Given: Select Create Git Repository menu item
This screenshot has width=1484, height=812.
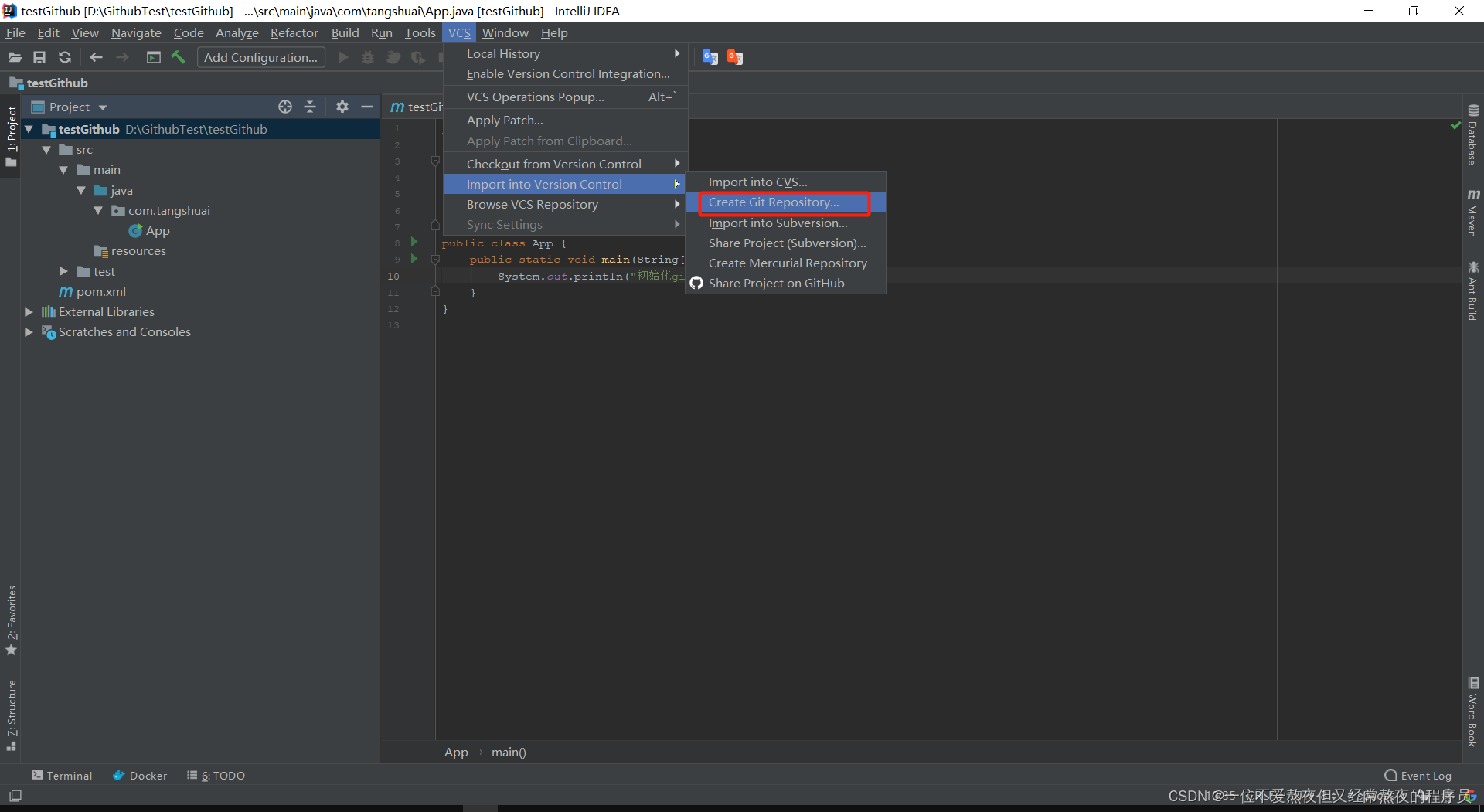Looking at the screenshot, I should pos(785,202).
